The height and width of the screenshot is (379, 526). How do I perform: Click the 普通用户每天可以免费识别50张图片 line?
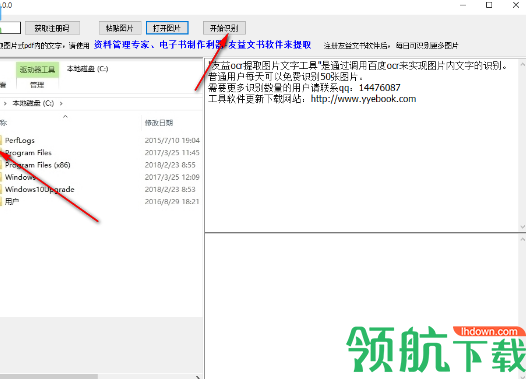point(285,77)
